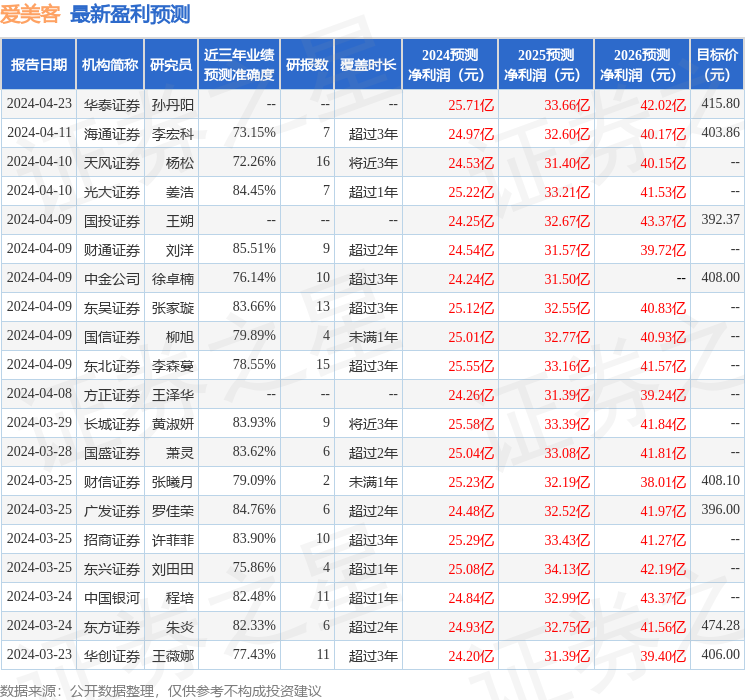Click the 2026预测净利润 header
The height and width of the screenshot is (700, 745).
click(x=642, y=65)
